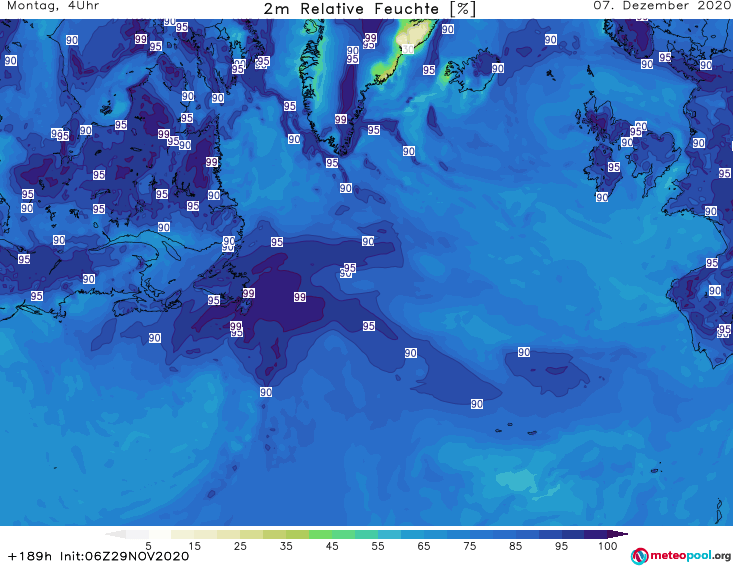Open the meteopool.org text link
The image size is (733, 566).
click(690, 555)
